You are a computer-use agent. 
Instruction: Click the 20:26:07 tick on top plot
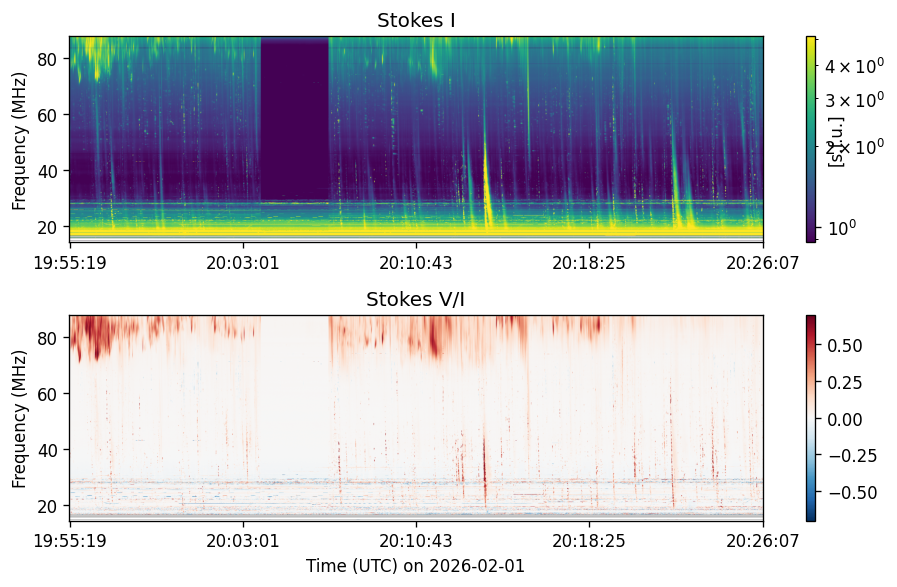[x=763, y=263]
